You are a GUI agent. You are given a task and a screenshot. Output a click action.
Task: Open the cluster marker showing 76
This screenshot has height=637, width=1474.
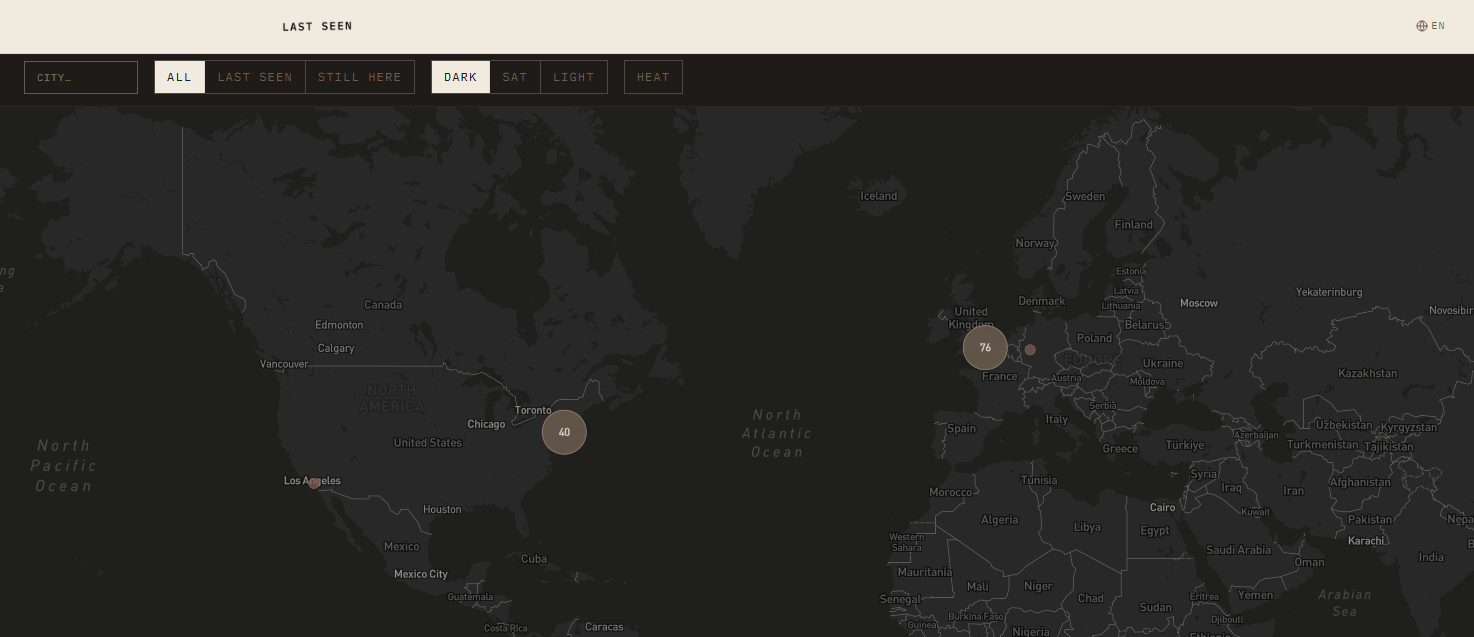[985, 347]
